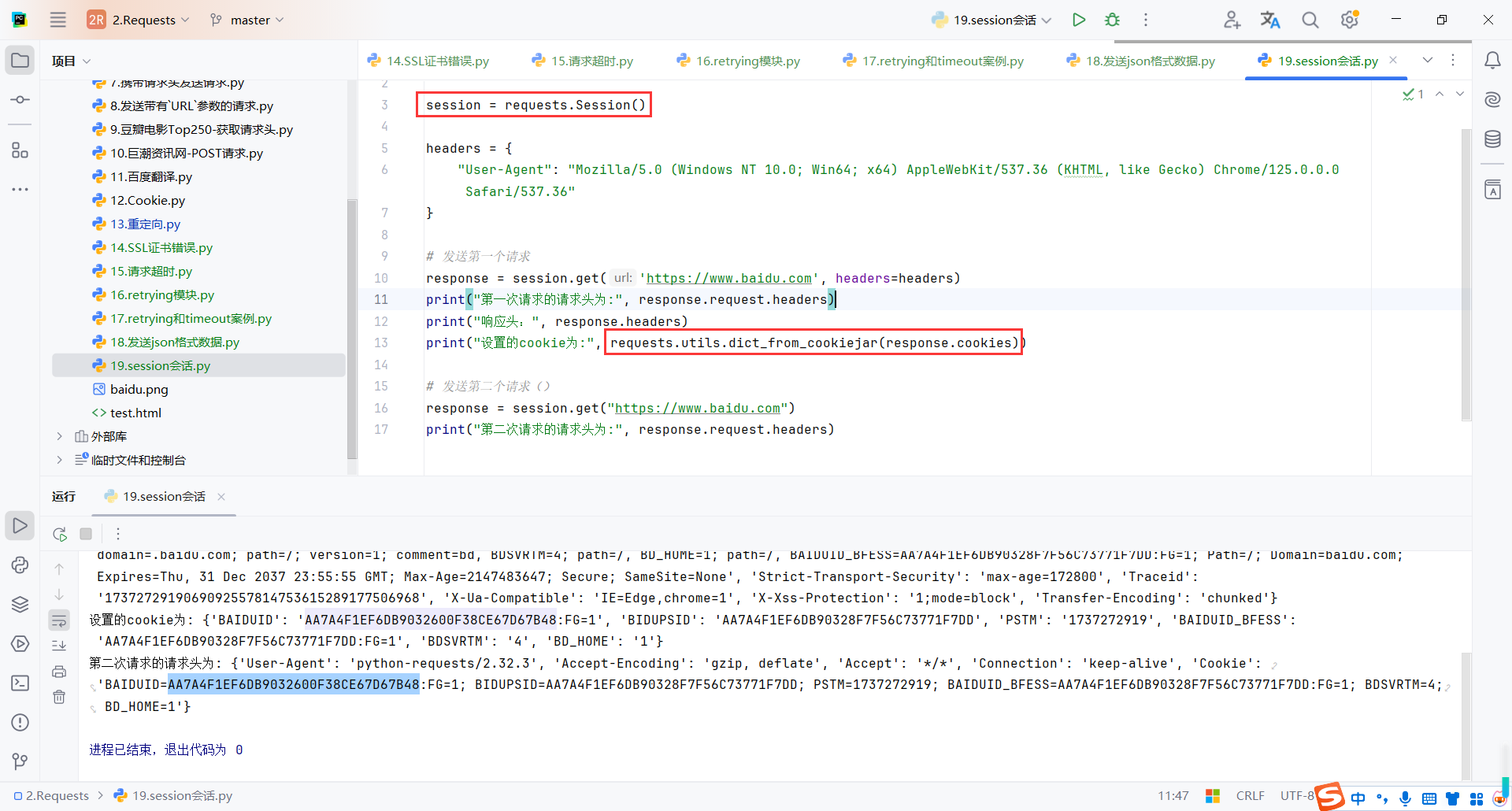Follow the baidu.com URL on line 10
1512x811 pixels.
pos(728,278)
